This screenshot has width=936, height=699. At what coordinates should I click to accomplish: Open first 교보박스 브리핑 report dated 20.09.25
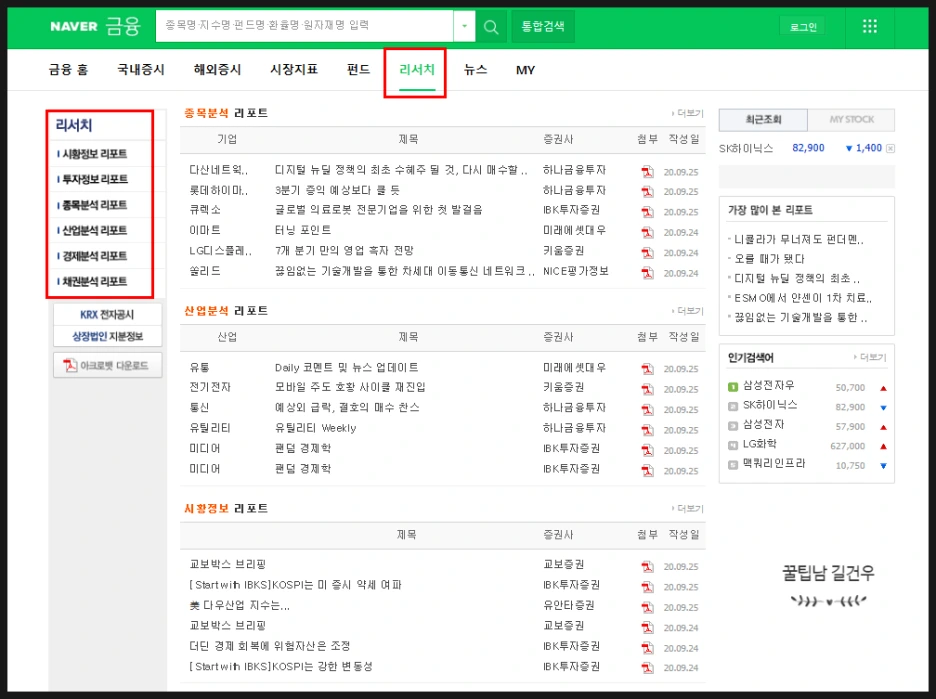tap(227, 564)
